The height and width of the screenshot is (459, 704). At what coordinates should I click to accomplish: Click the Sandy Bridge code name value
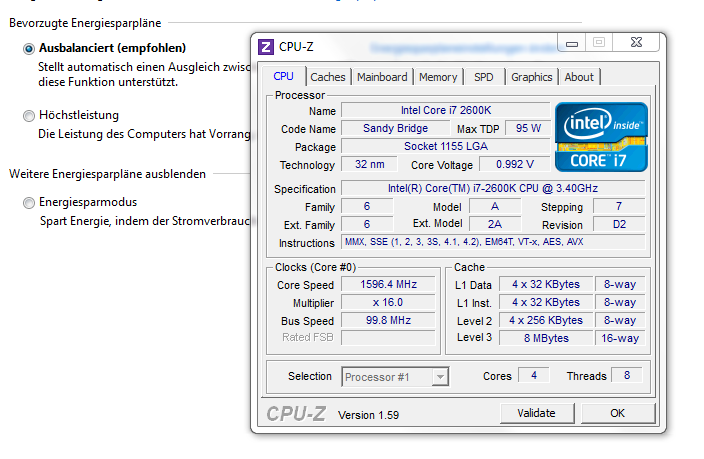point(396,128)
